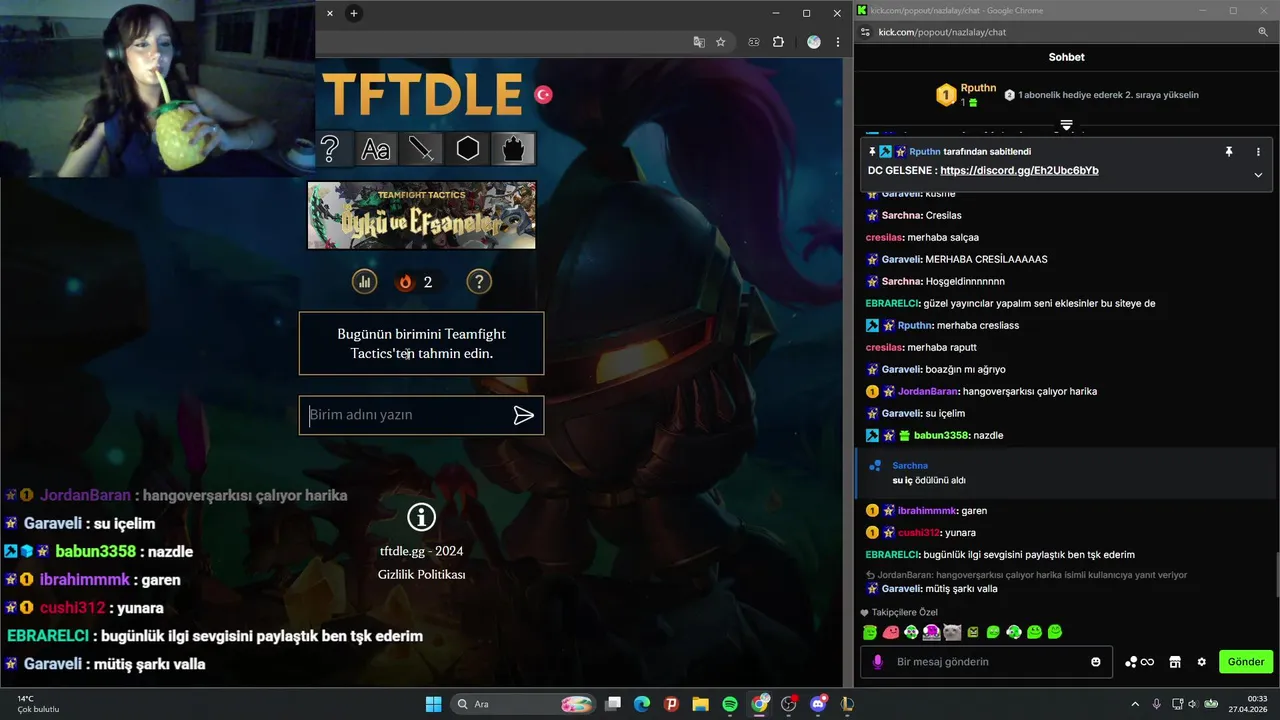The image size is (1280, 720).
Task: Click the magnifier in Kick chat address bar
Action: 1263,32
